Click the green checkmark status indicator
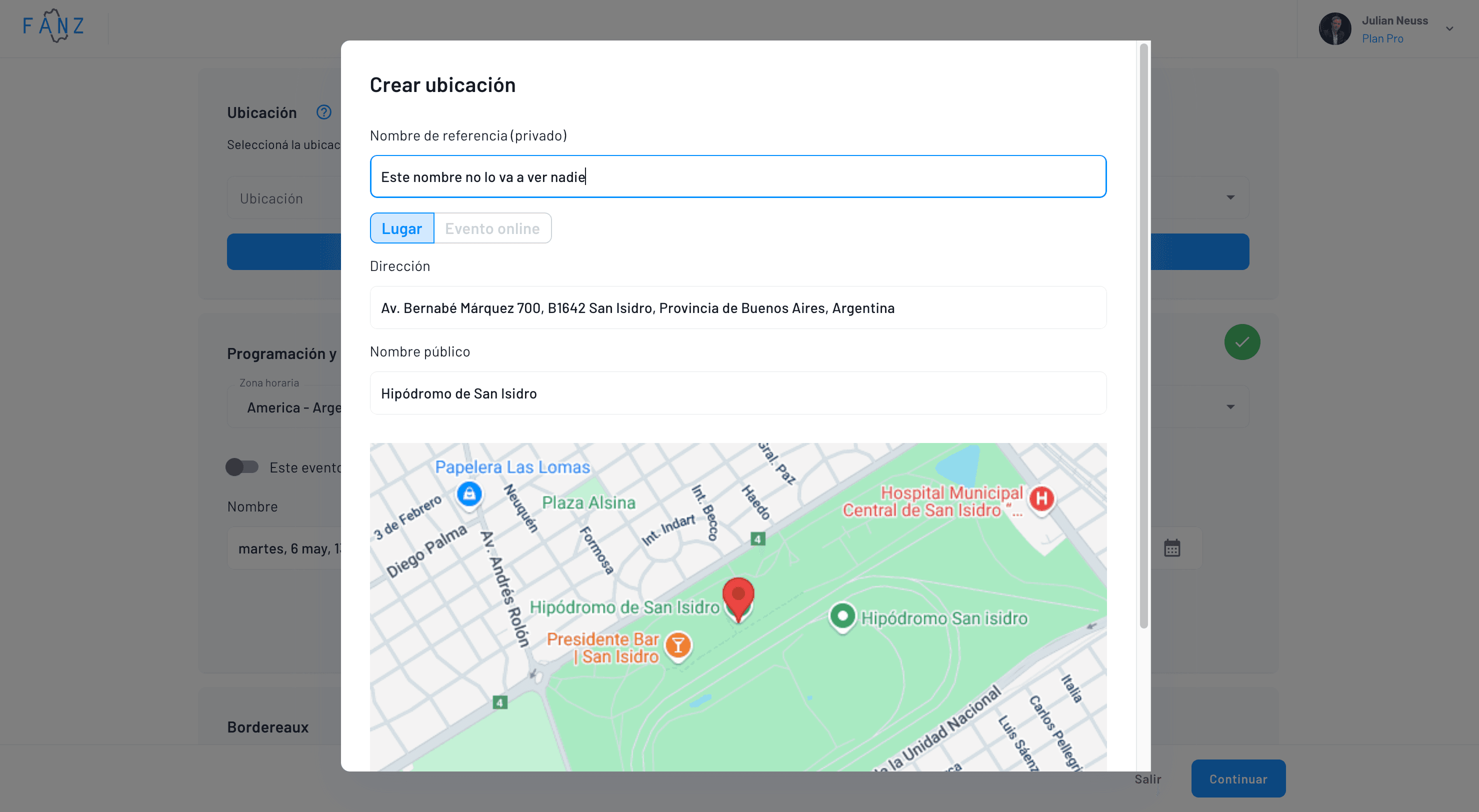 coord(1243,341)
